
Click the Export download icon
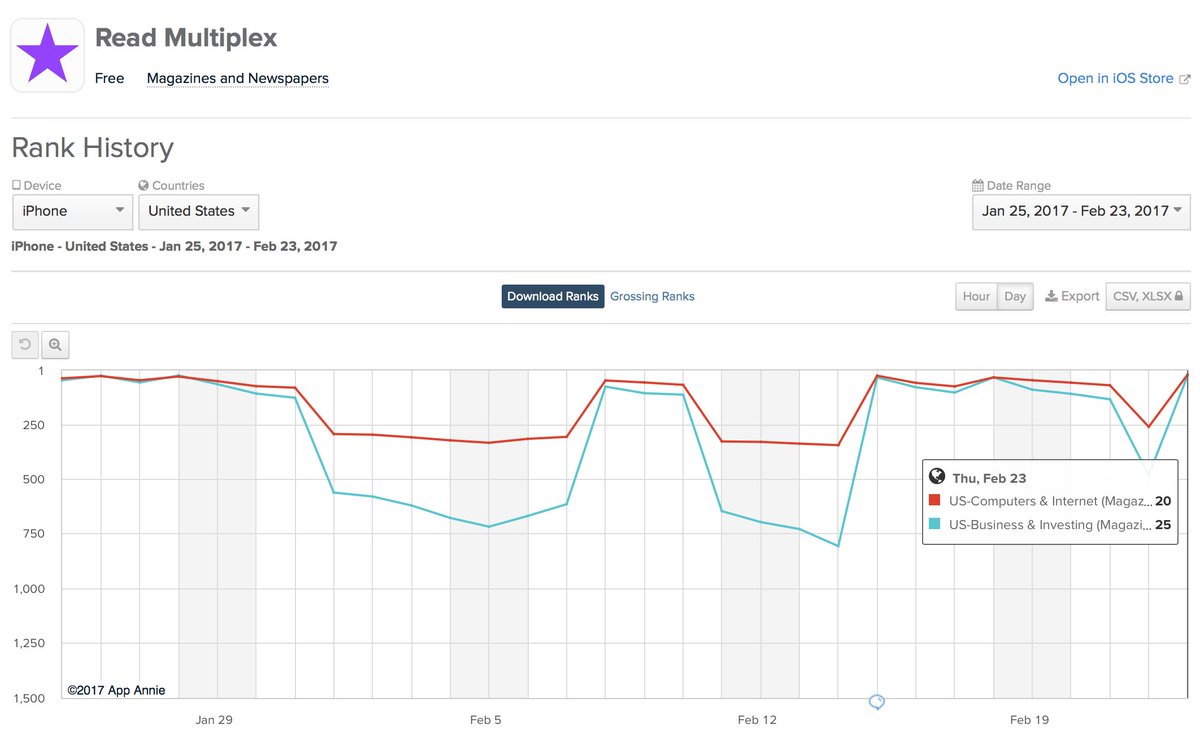click(x=1051, y=296)
